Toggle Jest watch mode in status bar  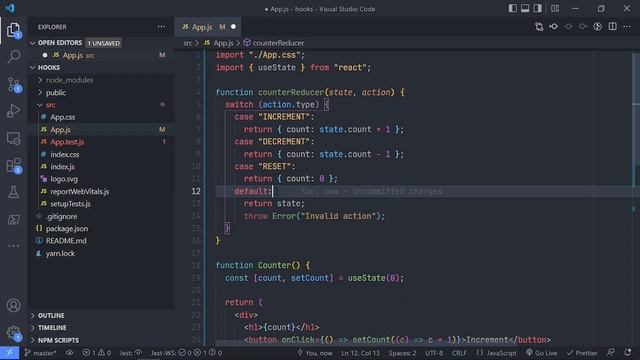tap(131, 353)
